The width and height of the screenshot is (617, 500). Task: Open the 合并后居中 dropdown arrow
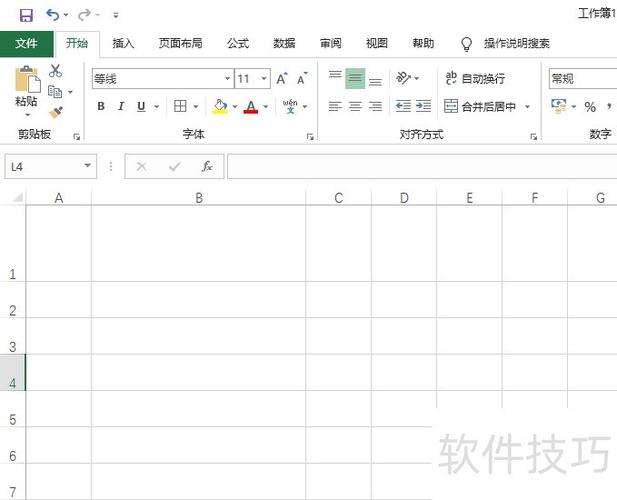527,106
